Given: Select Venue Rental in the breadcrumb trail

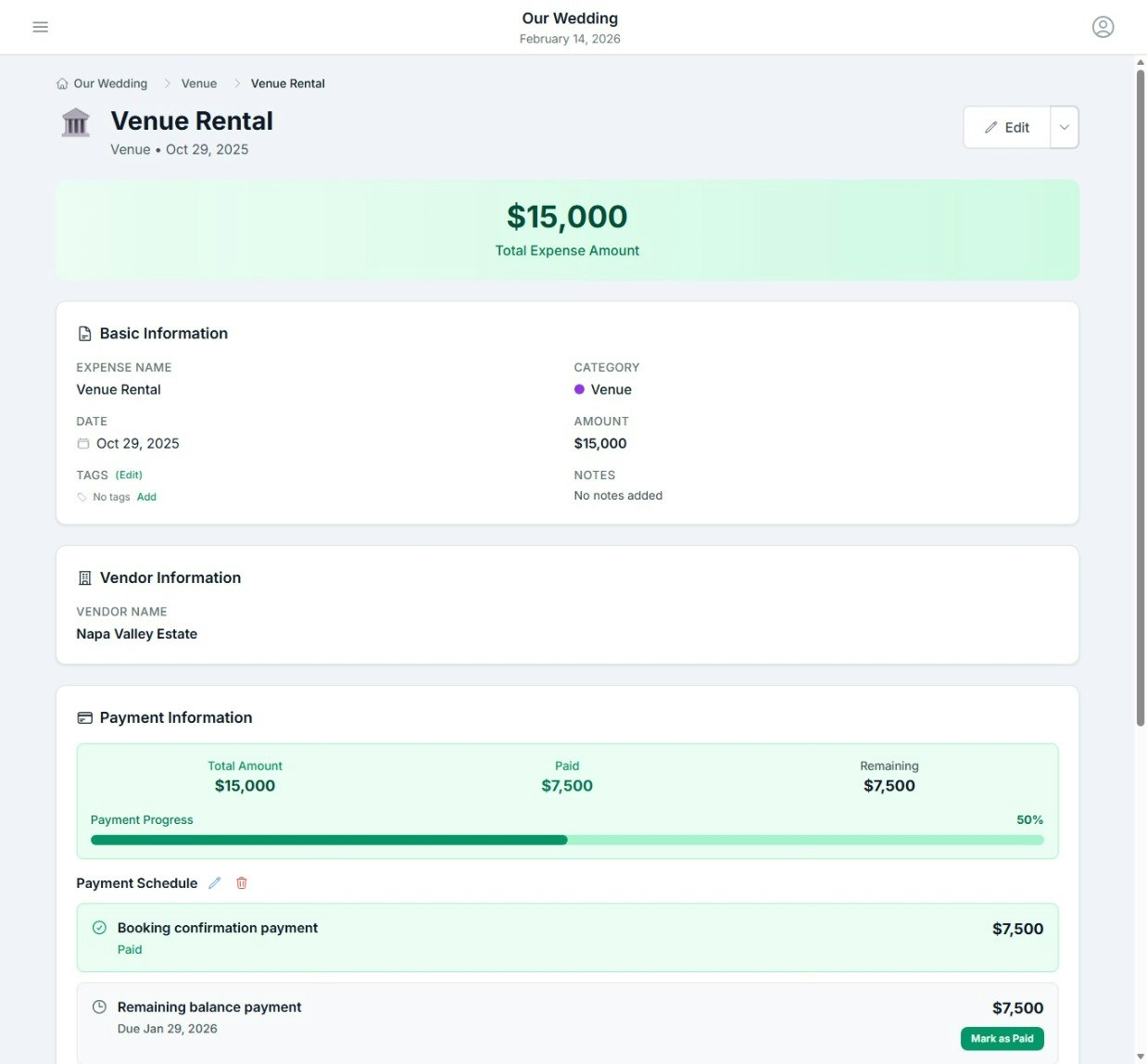Looking at the screenshot, I should [x=288, y=82].
